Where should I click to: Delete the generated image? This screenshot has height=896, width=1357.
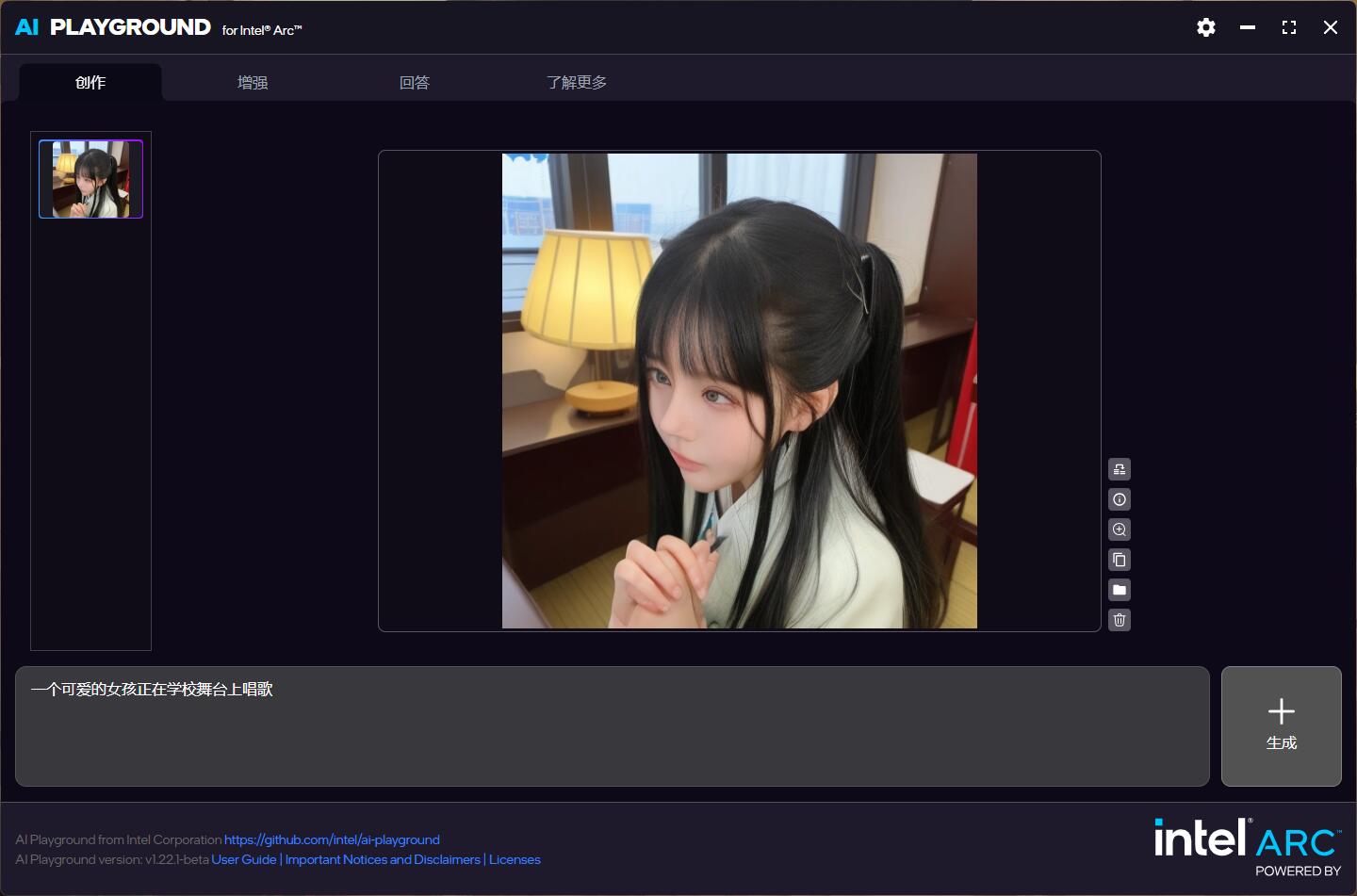(x=1120, y=620)
